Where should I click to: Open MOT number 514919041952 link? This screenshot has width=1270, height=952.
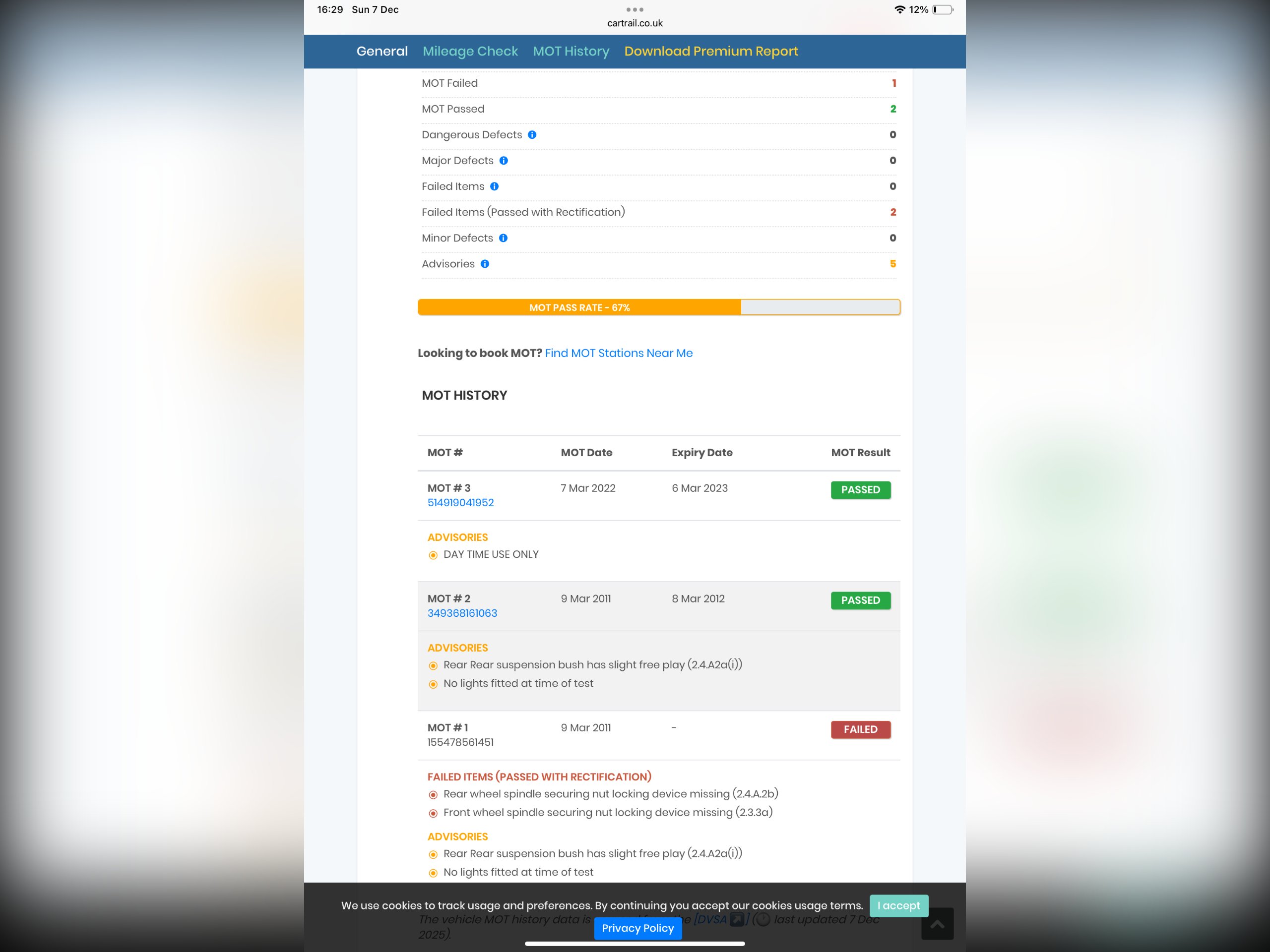tap(460, 503)
